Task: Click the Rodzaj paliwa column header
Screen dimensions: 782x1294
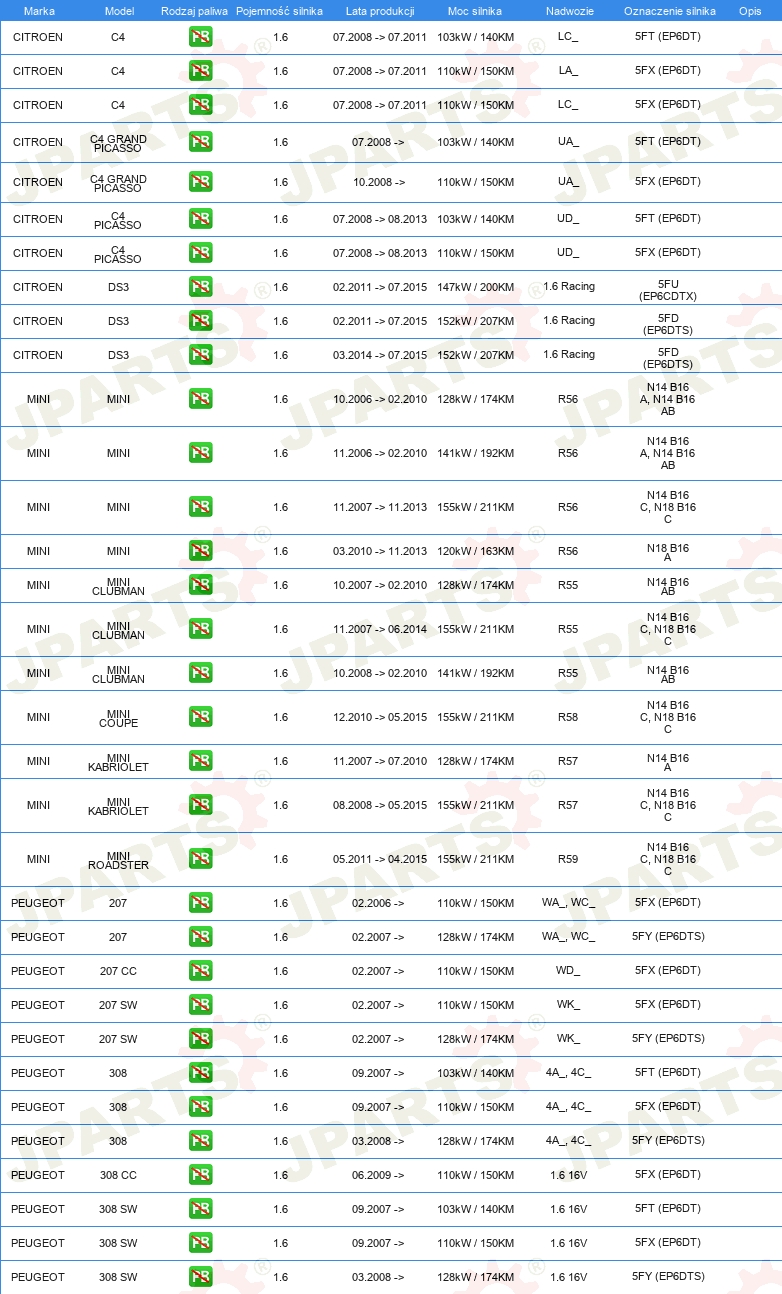Action: pyautogui.click(x=194, y=11)
